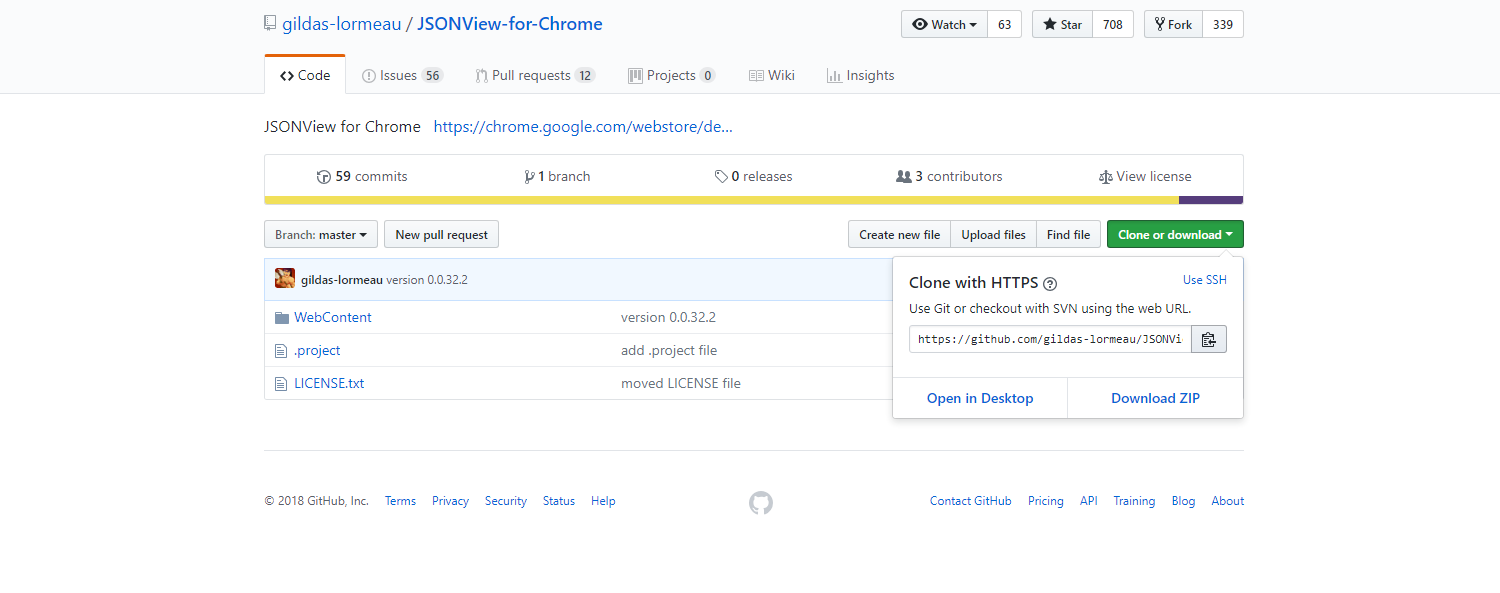The image size is (1500, 593).
Task: Click the Upload files button
Action: coord(993,234)
